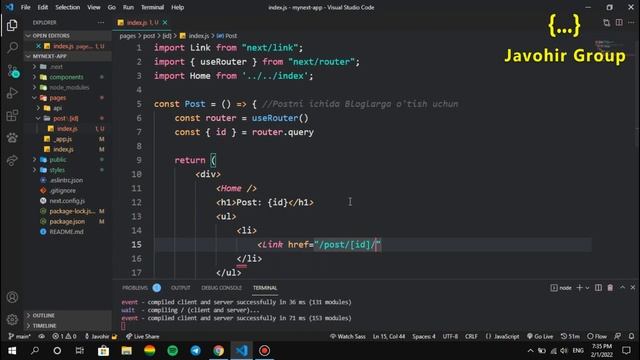Open the View menu
The width and height of the screenshot is (640, 360).
pyautogui.click(x=93, y=7)
